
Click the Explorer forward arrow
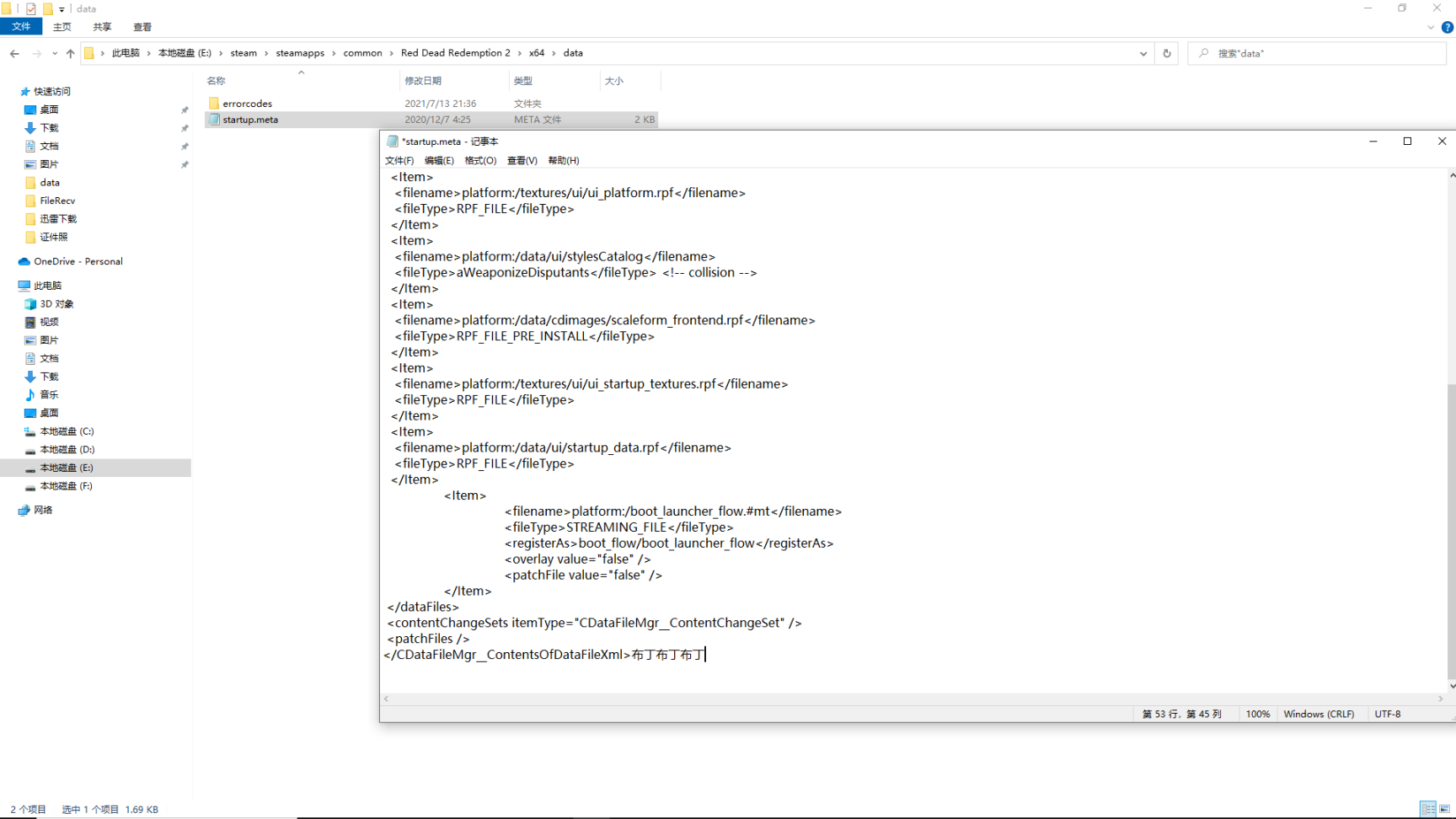click(x=36, y=53)
